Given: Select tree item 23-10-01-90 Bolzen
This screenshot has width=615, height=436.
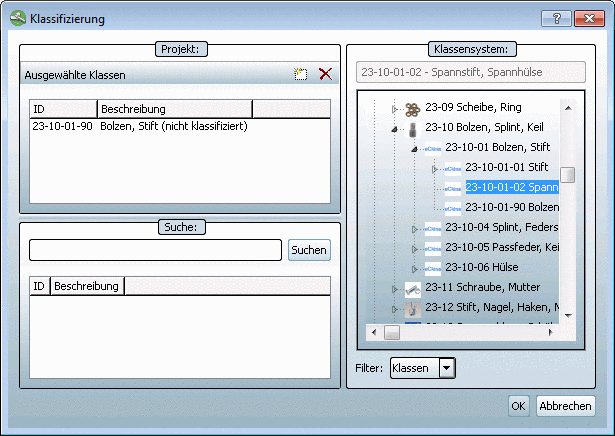Looking at the screenshot, I should click(512, 207).
